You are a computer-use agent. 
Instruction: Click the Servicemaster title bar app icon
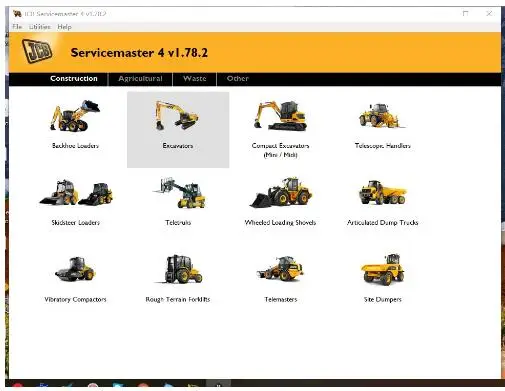17,14
